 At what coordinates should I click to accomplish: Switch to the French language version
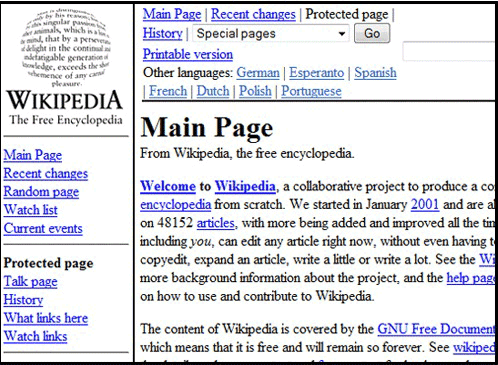coord(168,91)
